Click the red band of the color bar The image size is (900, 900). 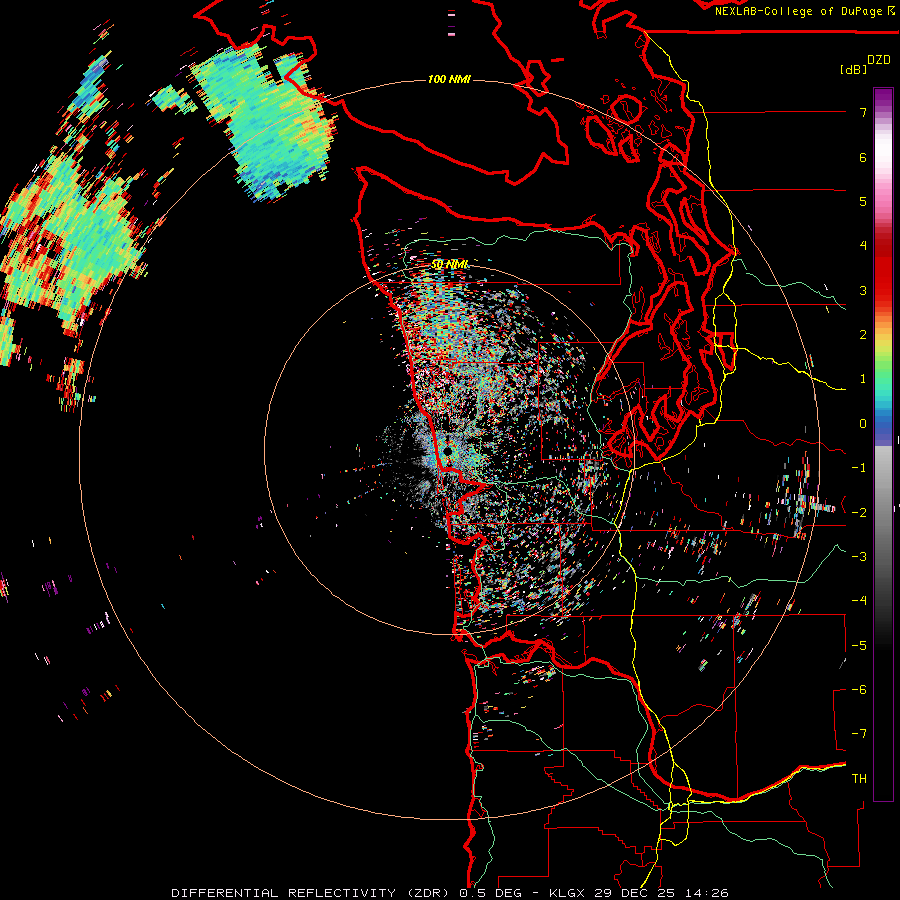tap(883, 276)
